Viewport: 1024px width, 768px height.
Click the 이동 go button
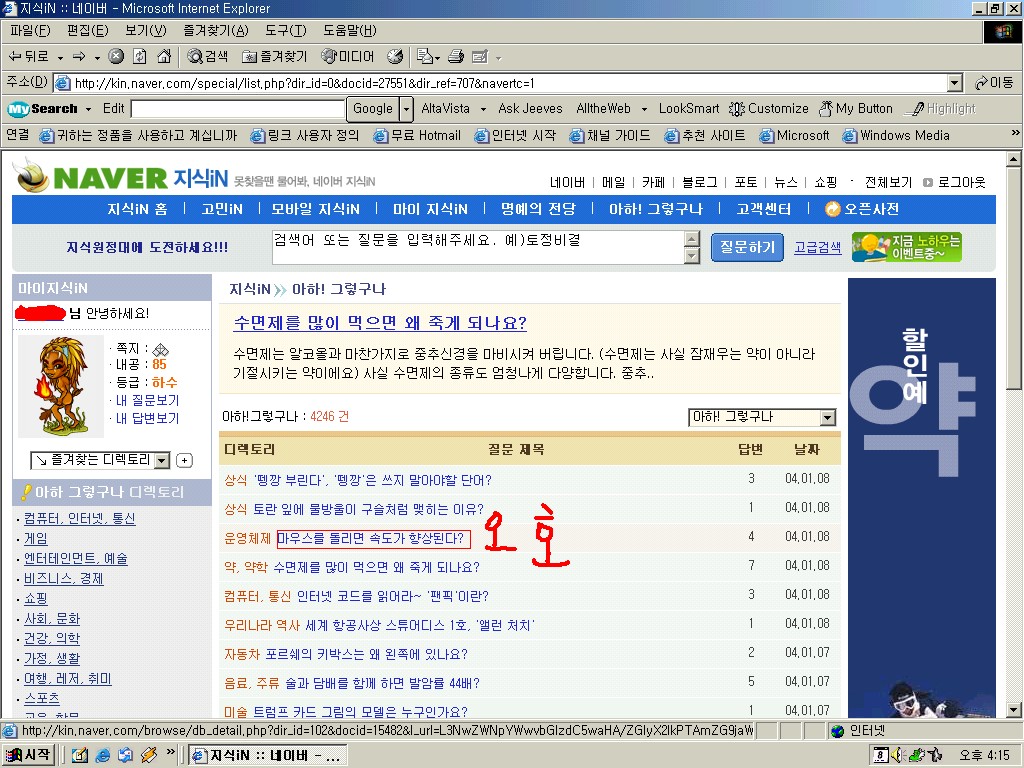[994, 83]
